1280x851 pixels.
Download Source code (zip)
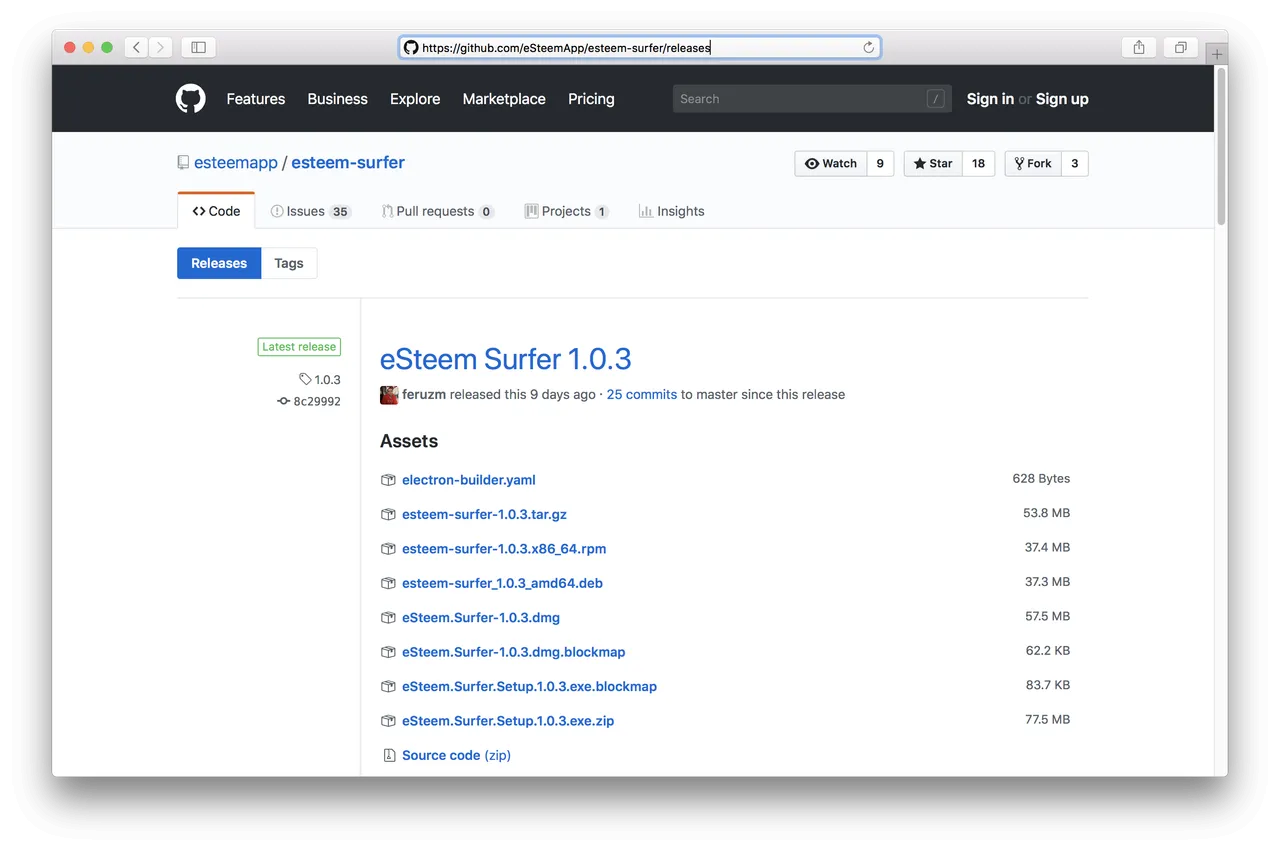[x=456, y=755]
